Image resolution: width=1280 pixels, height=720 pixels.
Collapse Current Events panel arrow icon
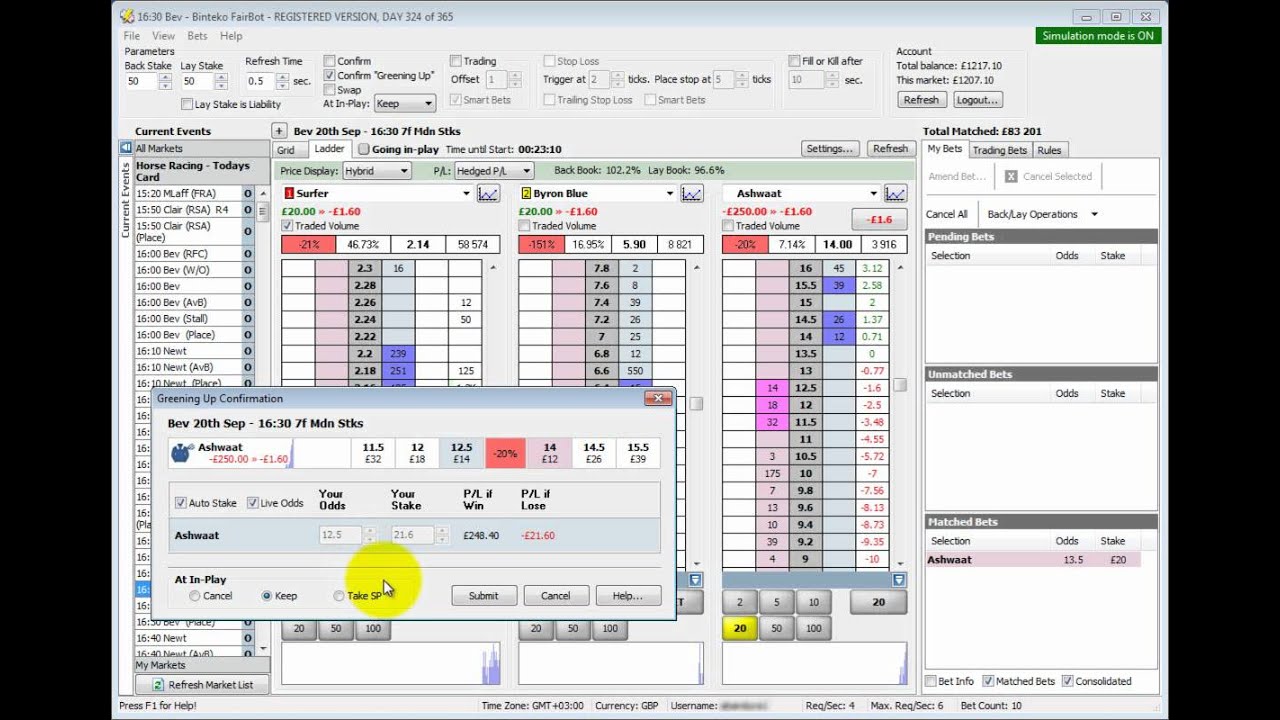pos(126,148)
